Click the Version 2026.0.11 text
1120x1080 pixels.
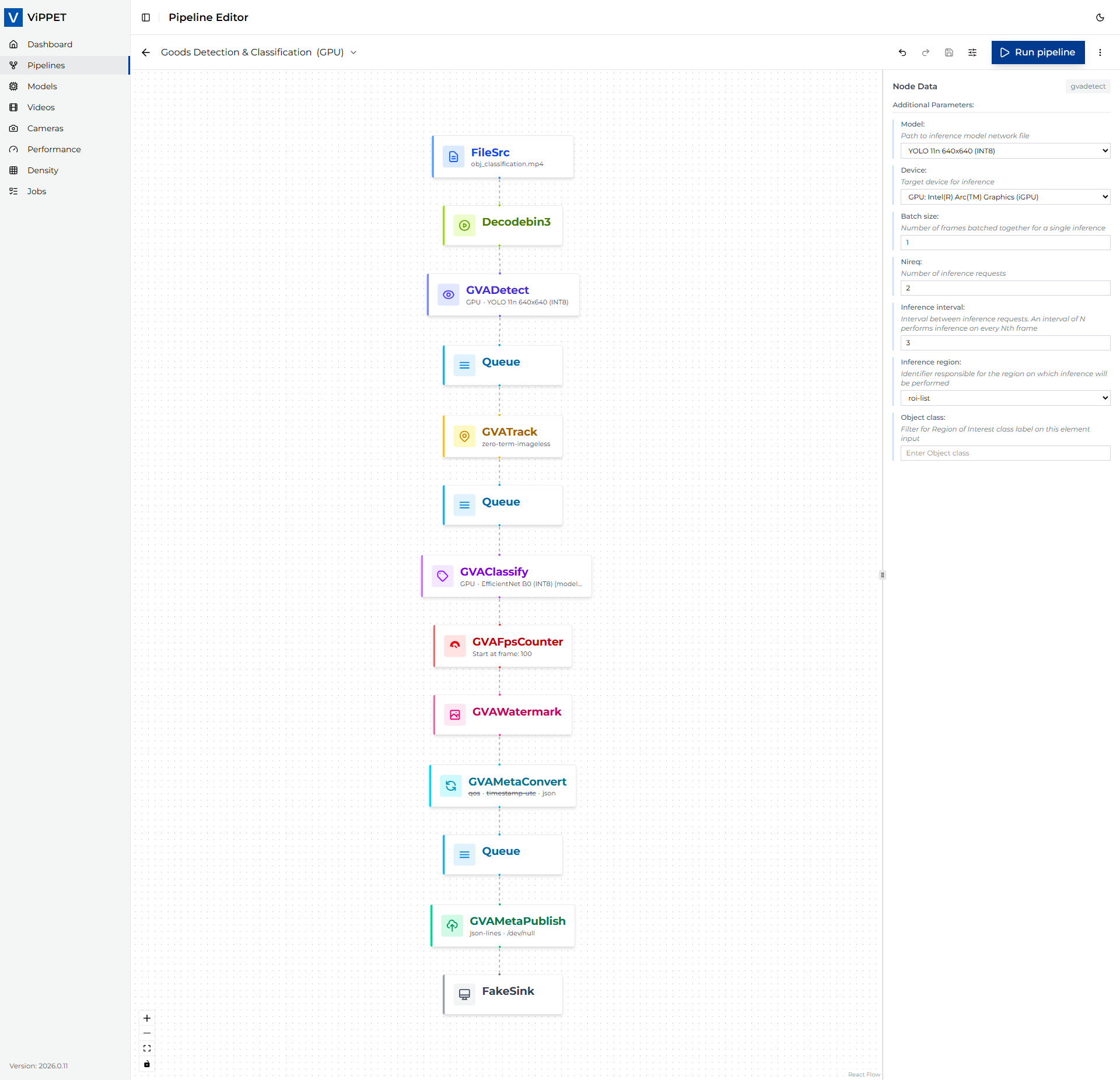(x=38, y=1066)
